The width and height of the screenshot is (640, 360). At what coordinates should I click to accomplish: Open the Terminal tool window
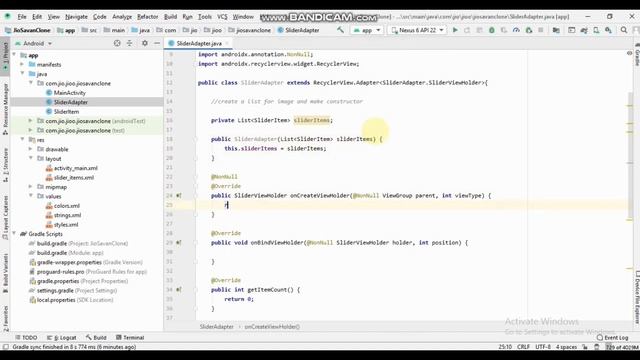point(130,338)
